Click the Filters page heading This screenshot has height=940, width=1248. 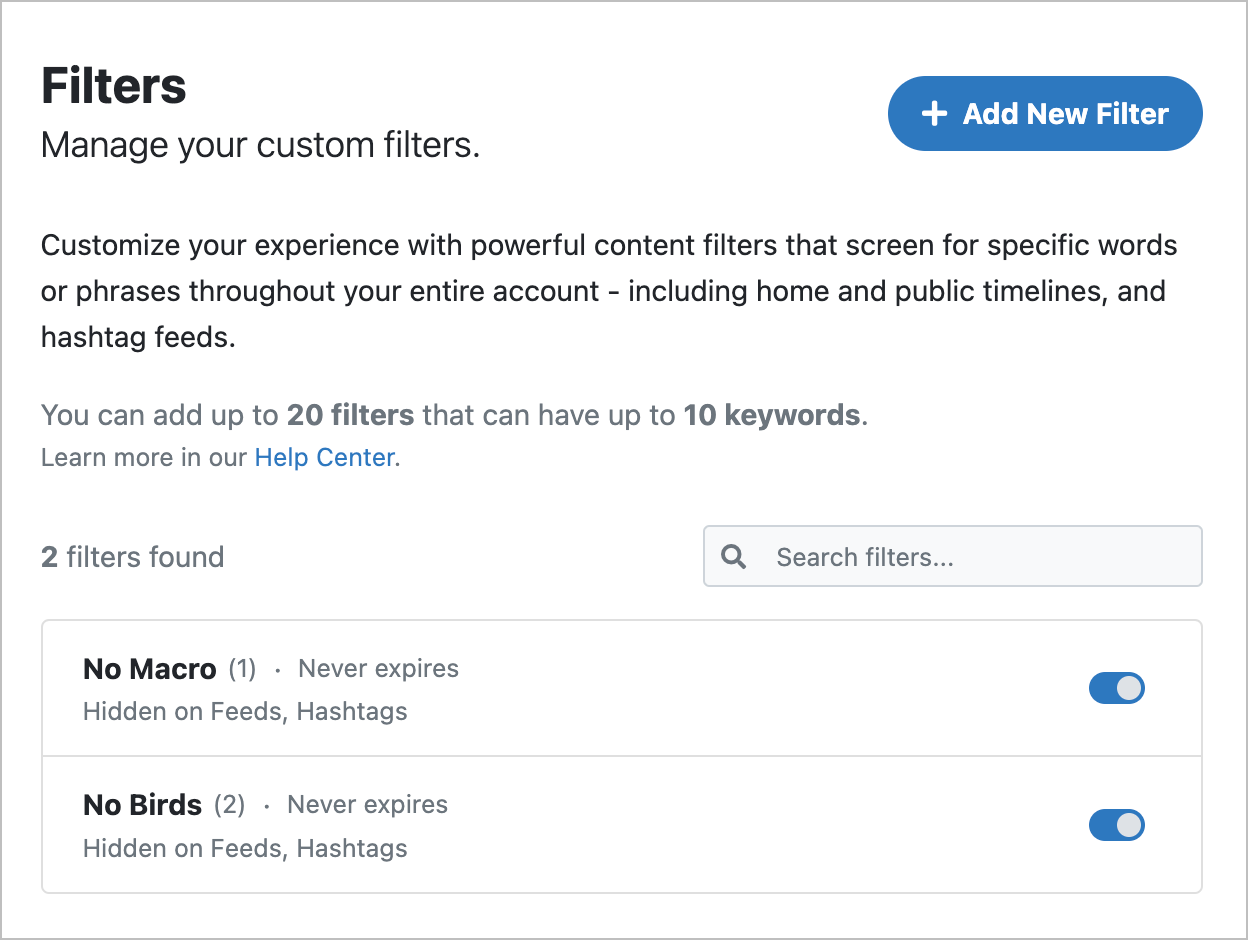click(x=113, y=86)
